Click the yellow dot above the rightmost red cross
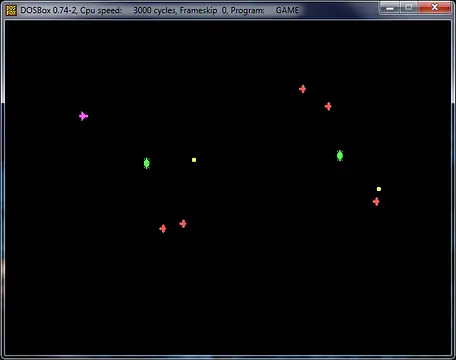456x360 pixels. pos(379,189)
